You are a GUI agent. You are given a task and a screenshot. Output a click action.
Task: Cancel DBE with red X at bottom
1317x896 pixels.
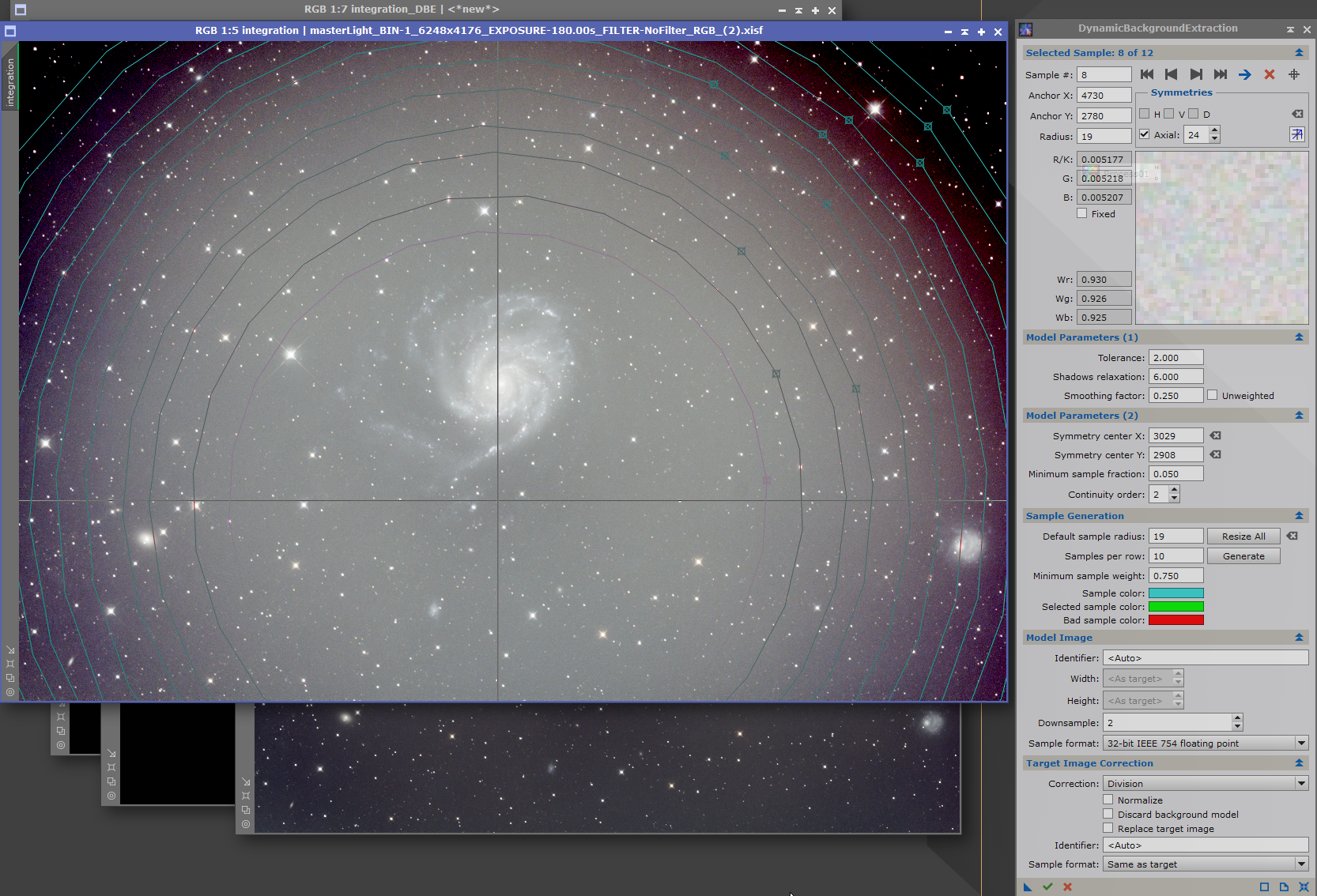coord(1067,887)
